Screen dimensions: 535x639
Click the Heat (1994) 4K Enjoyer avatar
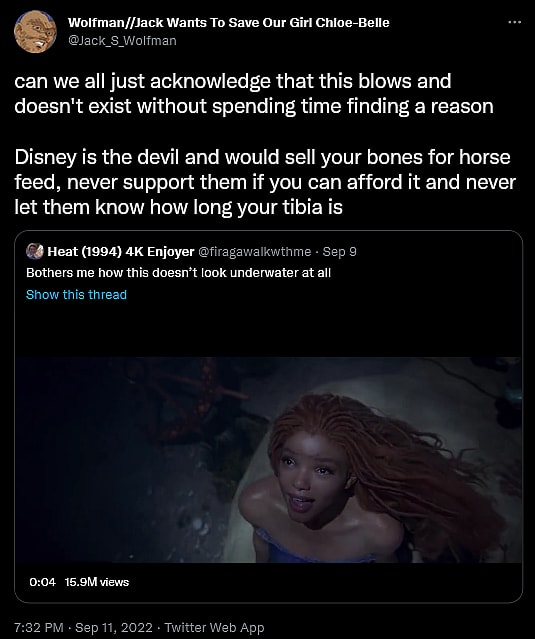[35, 251]
